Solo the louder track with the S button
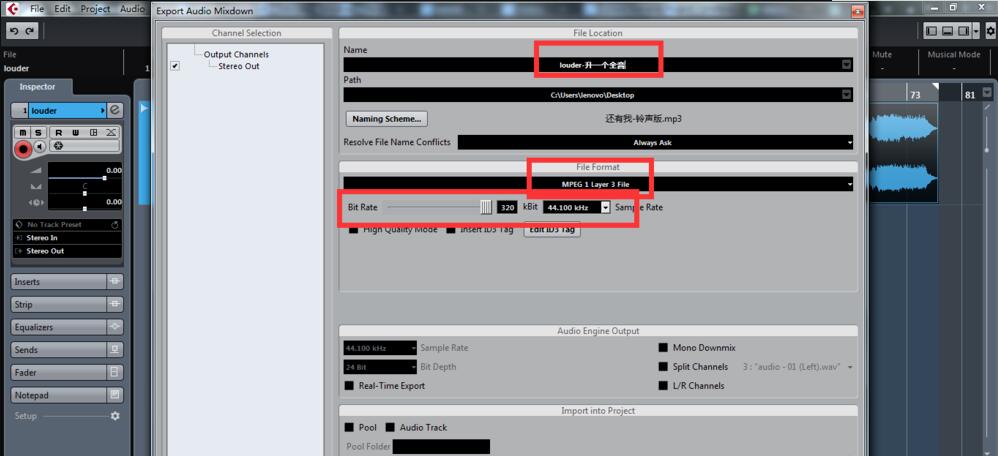This screenshot has height=456, width=998. [x=38, y=132]
